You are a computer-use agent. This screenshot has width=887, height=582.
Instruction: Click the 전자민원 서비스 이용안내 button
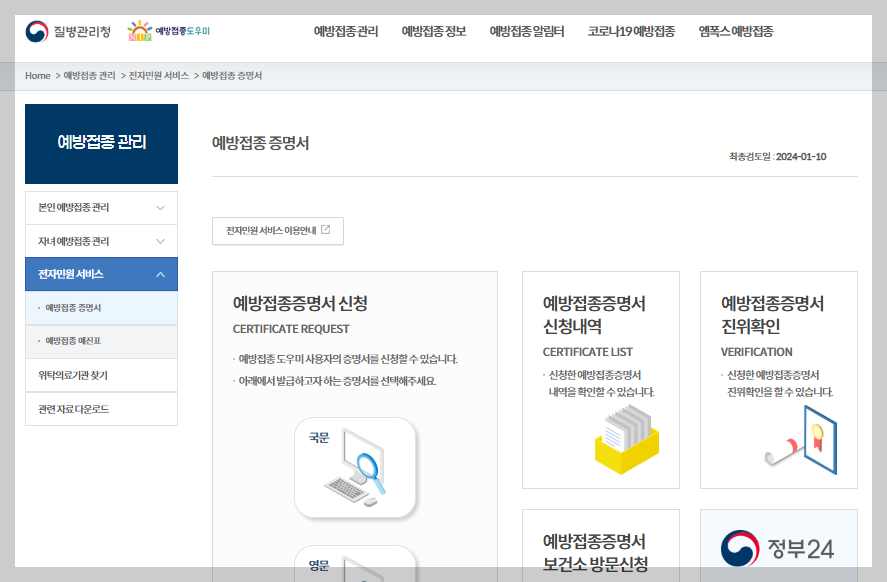(x=277, y=230)
